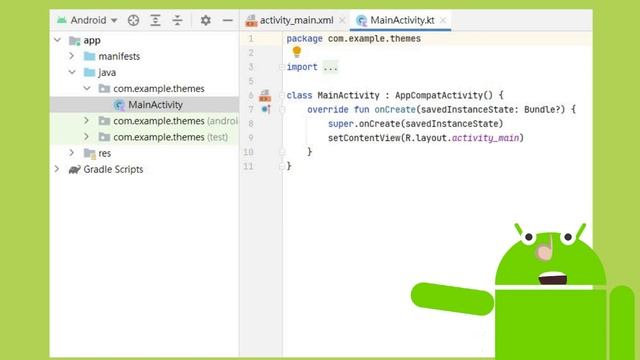Fold the MainActivity class body

click(282, 95)
